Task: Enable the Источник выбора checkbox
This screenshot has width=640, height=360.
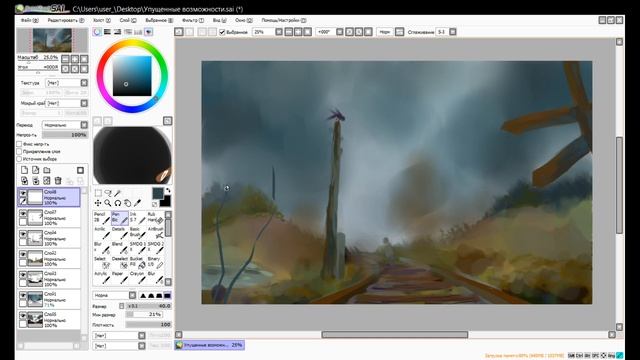Action: pyautogui.click(x=19, y=159)
